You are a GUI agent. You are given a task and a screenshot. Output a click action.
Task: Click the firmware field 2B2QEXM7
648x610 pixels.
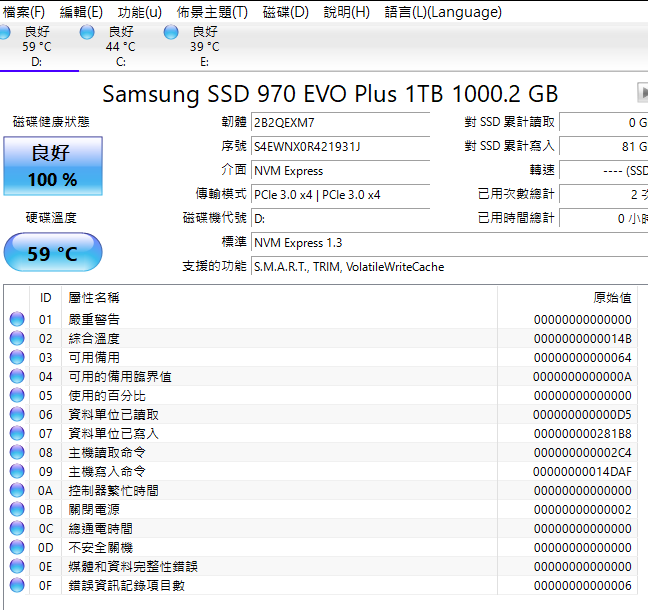coord(341,122)
